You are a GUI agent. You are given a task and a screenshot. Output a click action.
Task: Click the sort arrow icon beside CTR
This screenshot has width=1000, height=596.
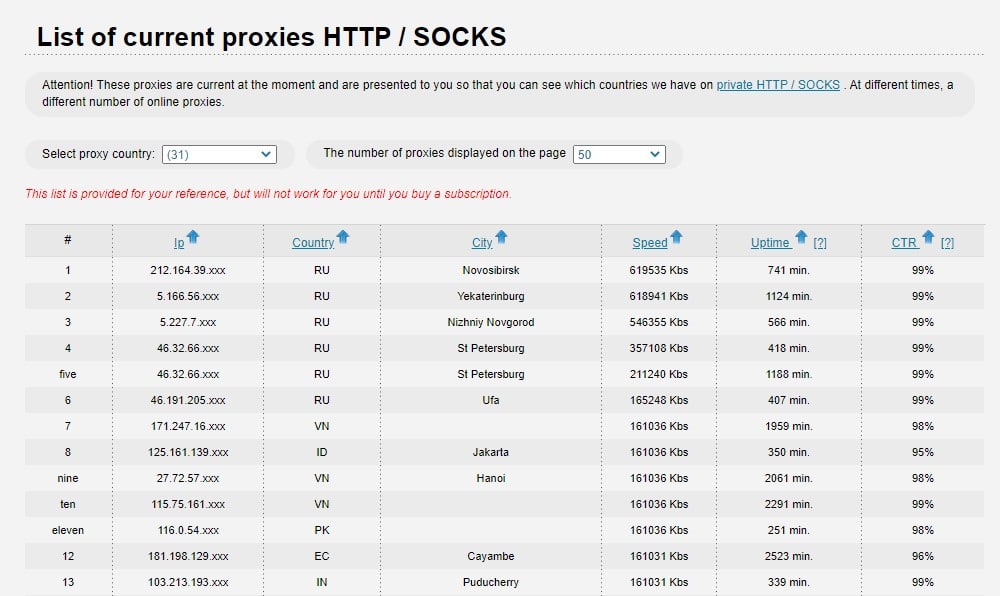[928, 237]
